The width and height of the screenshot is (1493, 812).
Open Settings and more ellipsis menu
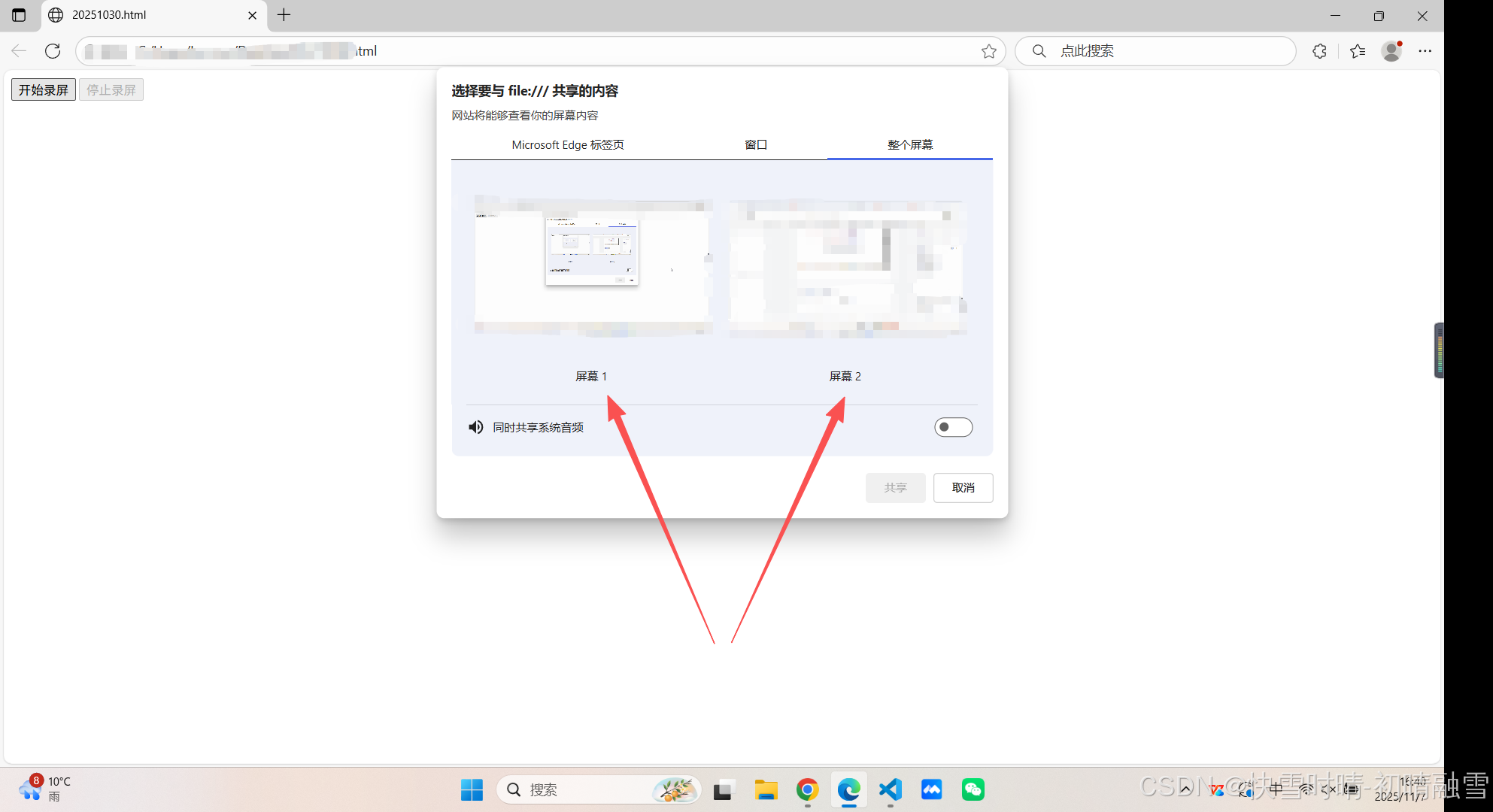[x=1425, y=51]
